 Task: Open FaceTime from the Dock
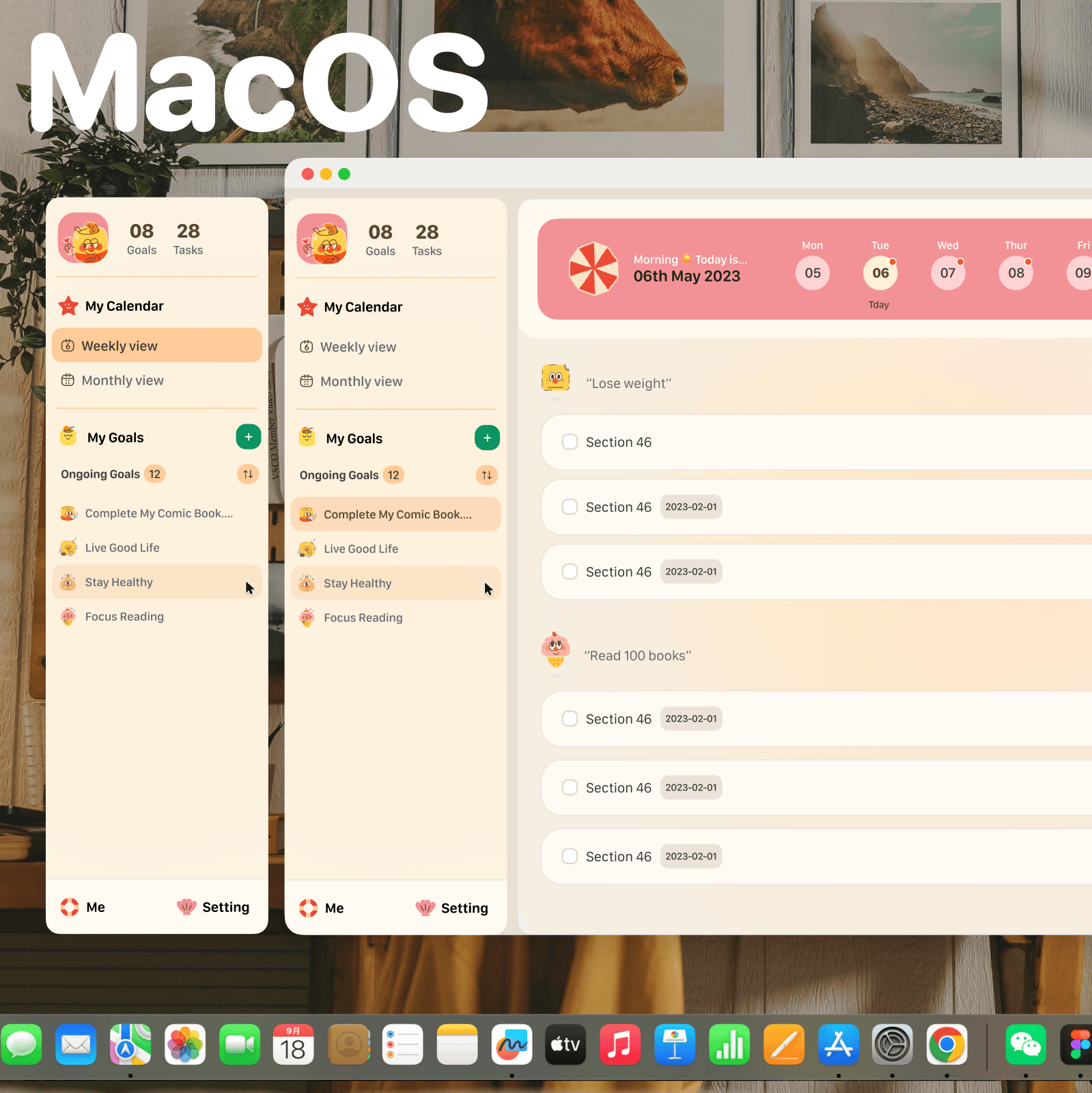point(240,1044)
